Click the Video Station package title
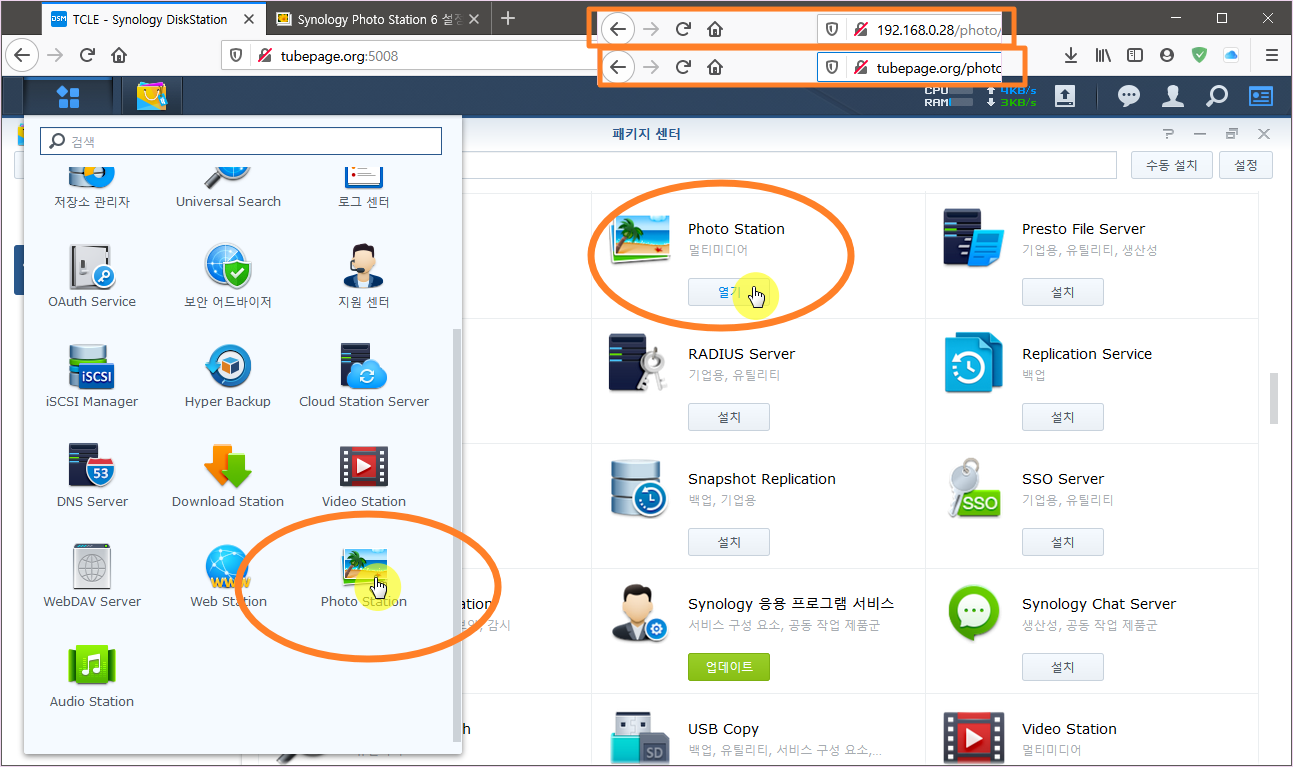Image resolution: width=1293 pixels, height=767 pixels. [1069, 729]
